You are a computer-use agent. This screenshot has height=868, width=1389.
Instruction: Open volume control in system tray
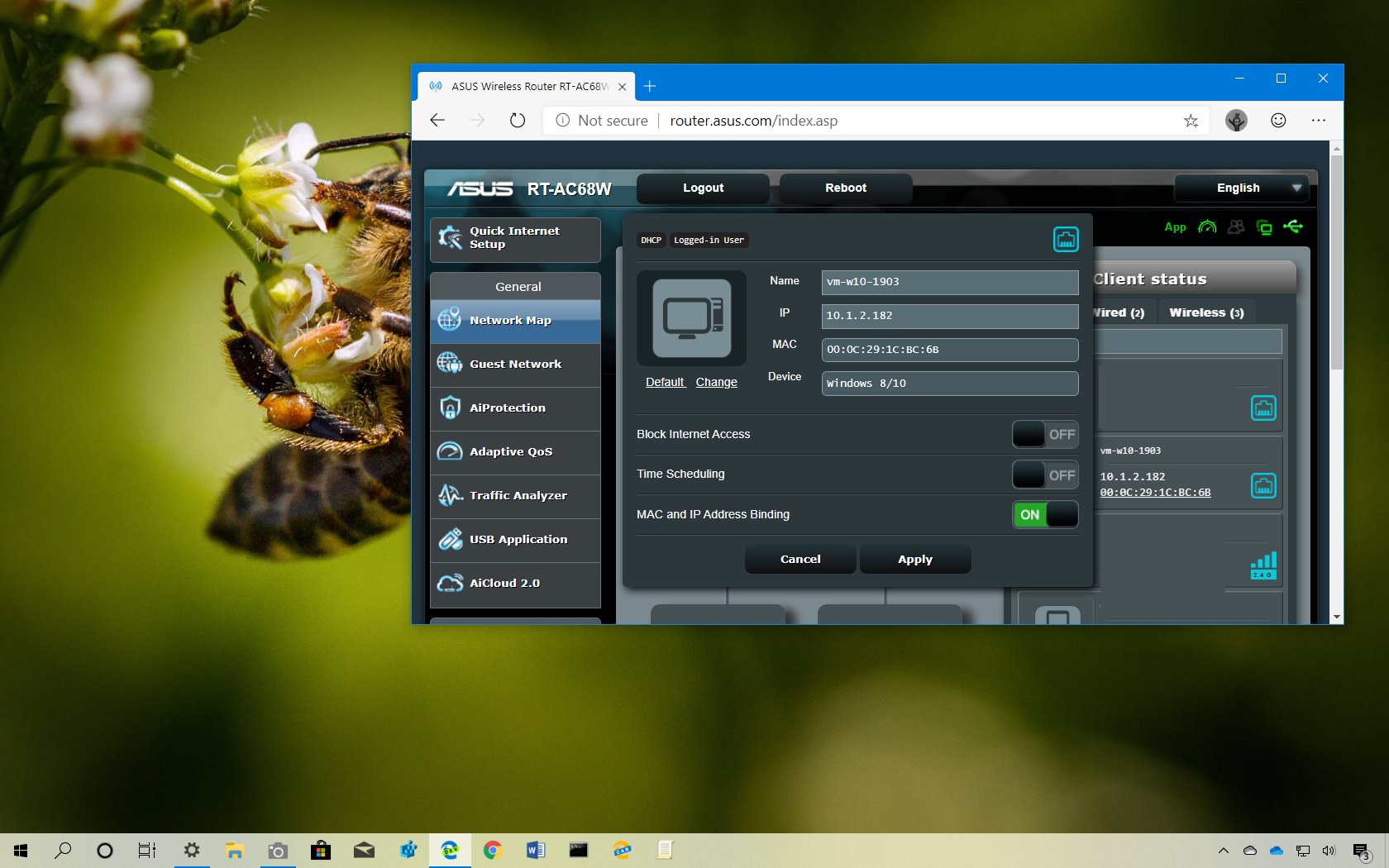1329,851
